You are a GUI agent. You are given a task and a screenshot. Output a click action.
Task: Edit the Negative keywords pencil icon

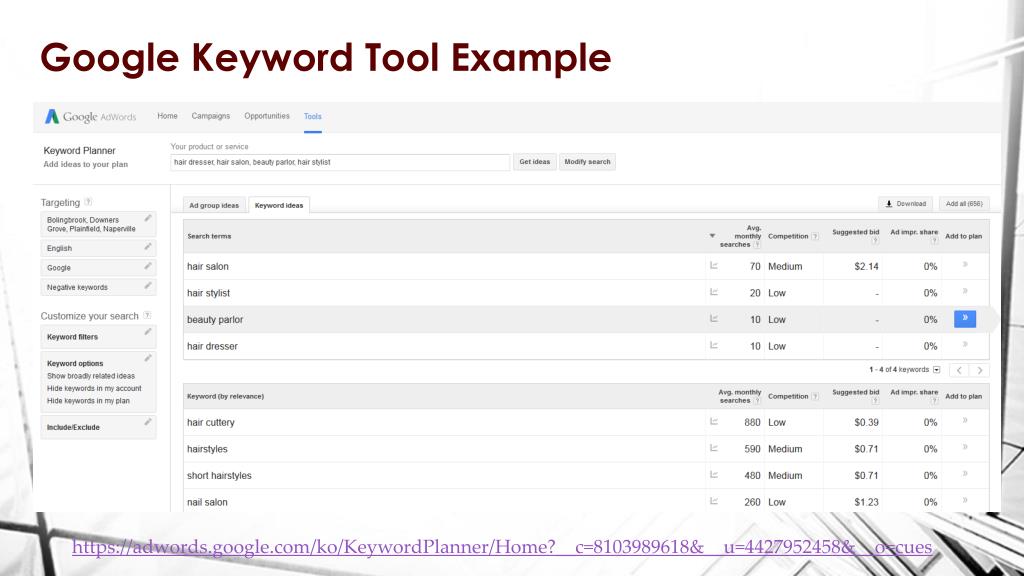[x=148, y=286]
